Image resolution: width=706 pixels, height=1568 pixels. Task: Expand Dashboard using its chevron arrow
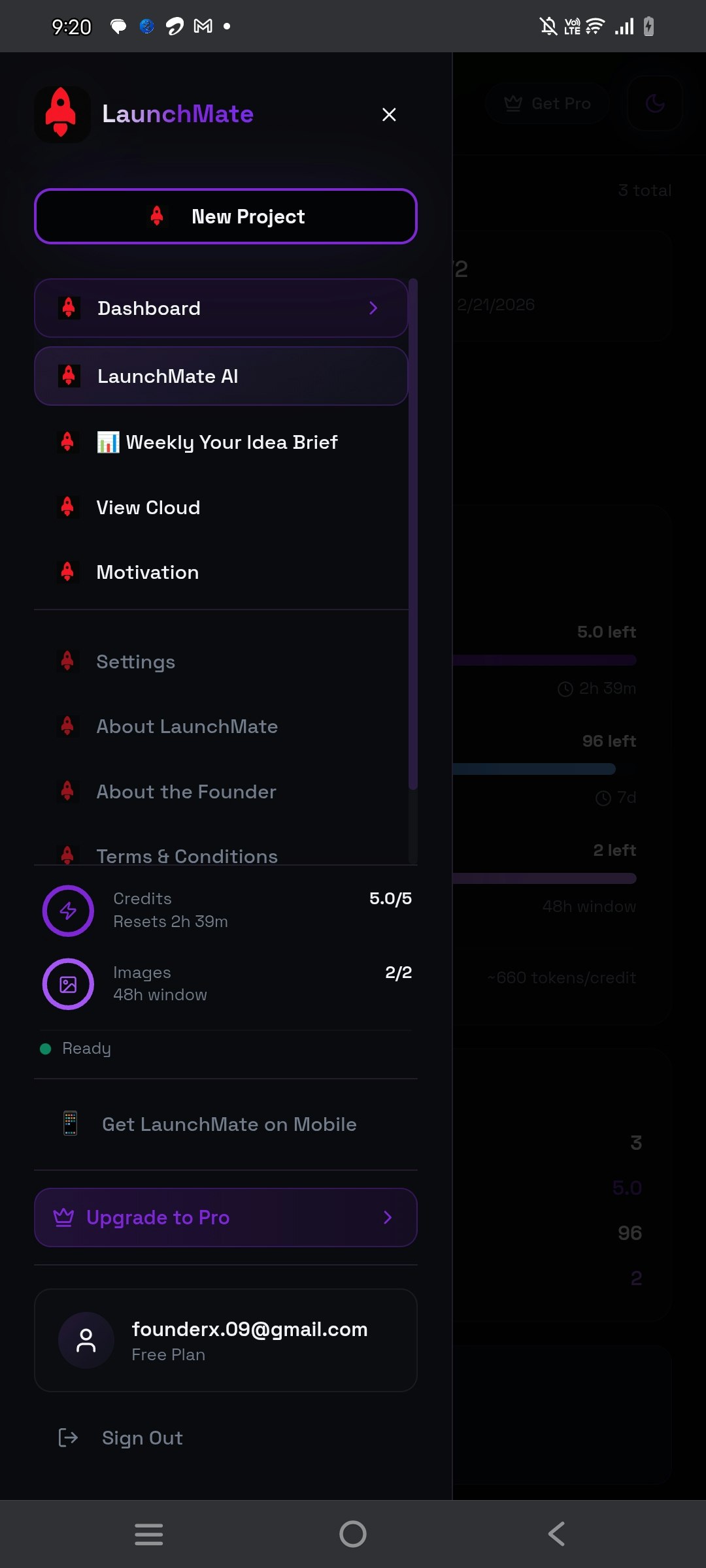pos(373,308)
